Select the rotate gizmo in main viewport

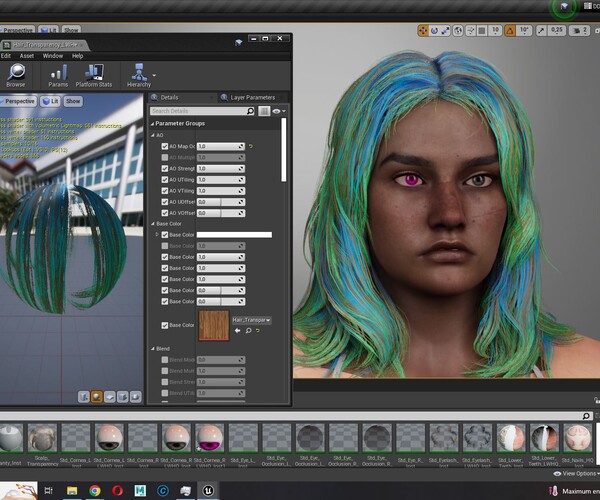pos(434,30)
